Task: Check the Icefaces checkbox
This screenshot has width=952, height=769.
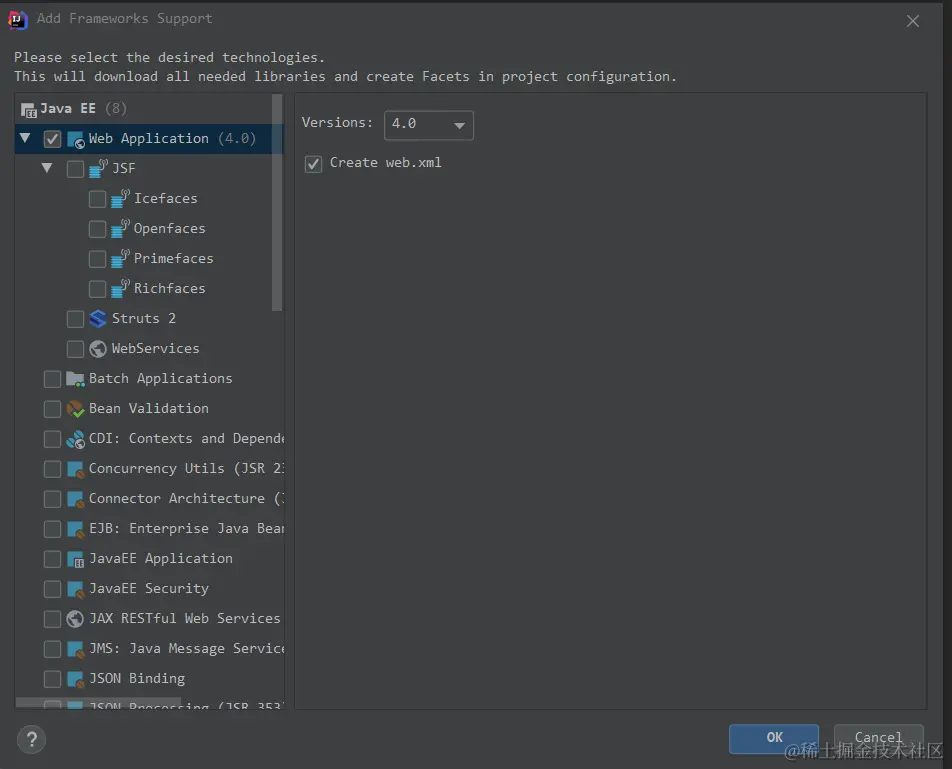Action: [97, 199]
